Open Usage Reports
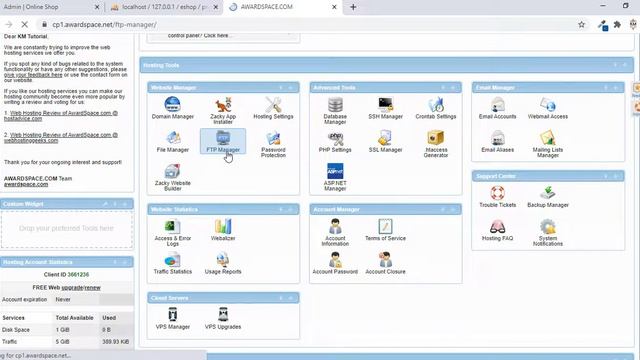 [223, 263]
